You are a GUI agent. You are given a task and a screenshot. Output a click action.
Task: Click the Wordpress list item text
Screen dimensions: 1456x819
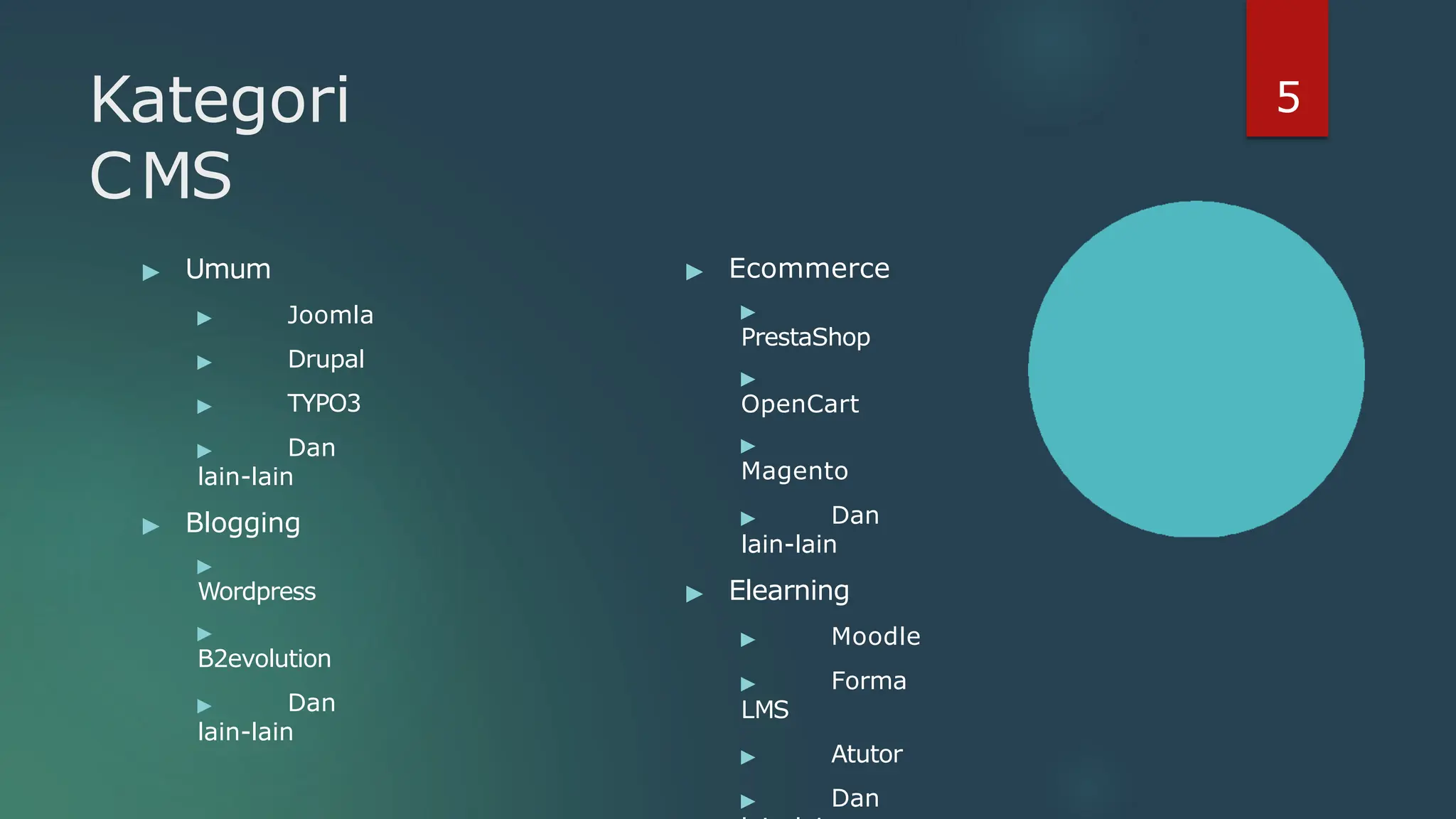coord(257,591)
